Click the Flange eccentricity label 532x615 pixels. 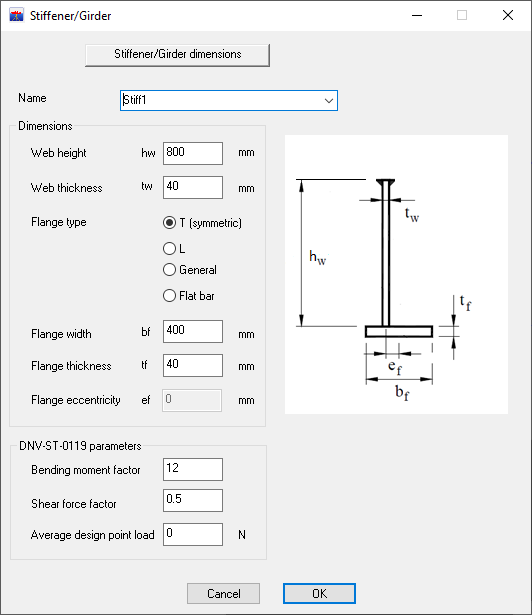(76, 400)
